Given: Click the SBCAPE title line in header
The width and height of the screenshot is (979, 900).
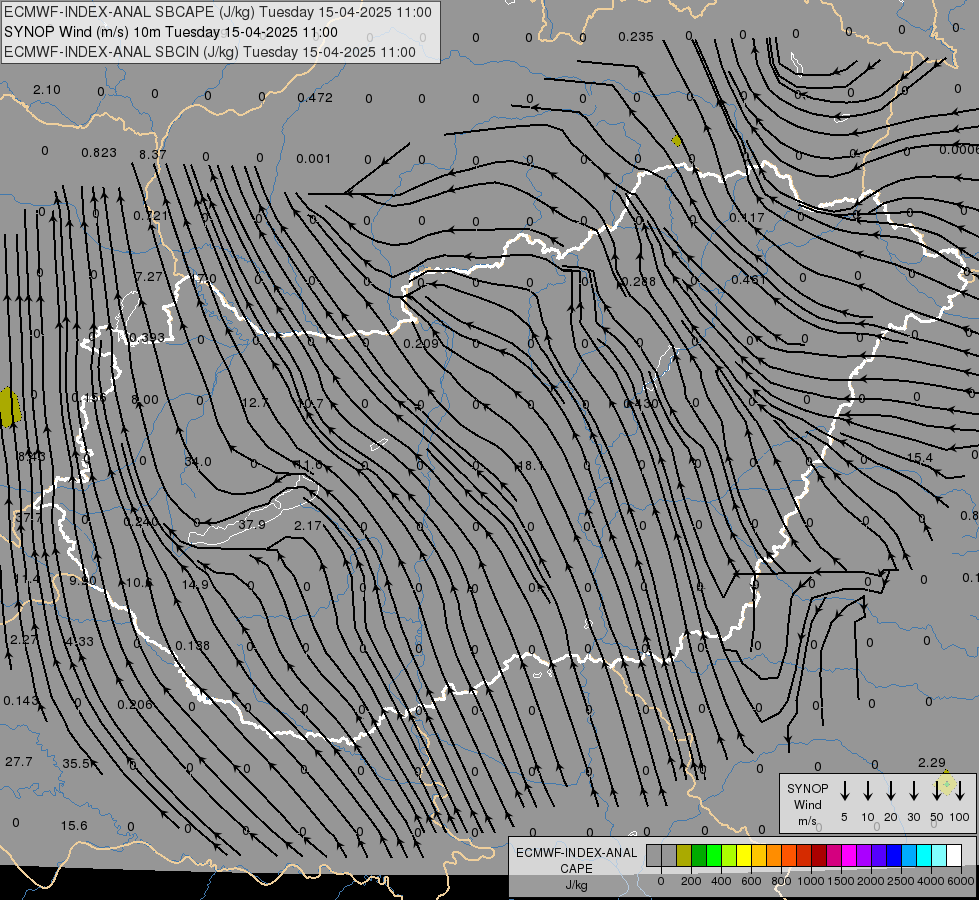Looking at the screenshot, I should (218, 12).
